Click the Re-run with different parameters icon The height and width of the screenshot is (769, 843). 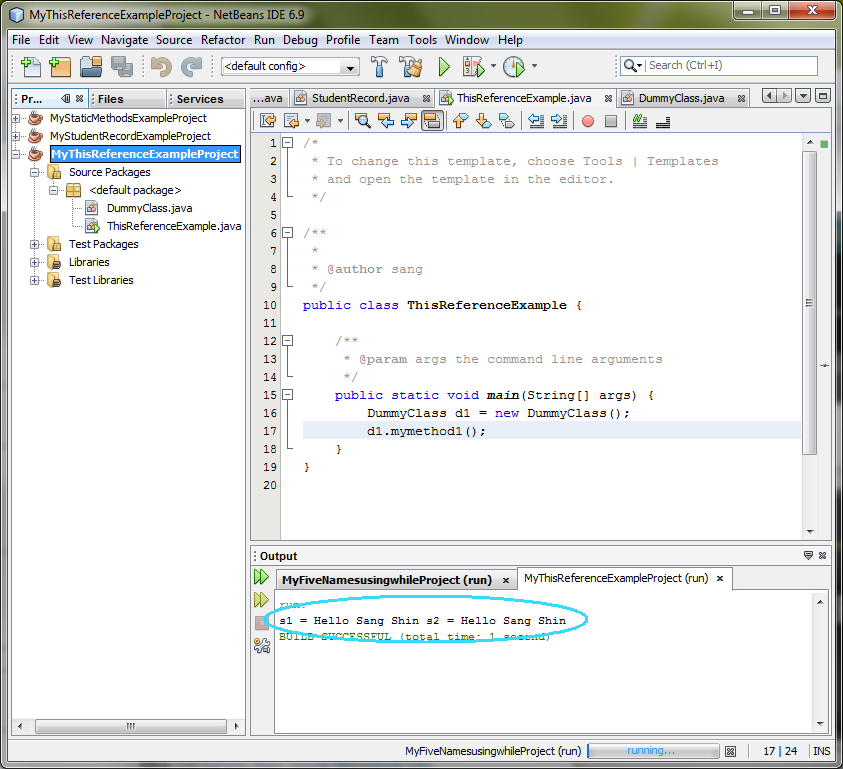pos(261,600)
